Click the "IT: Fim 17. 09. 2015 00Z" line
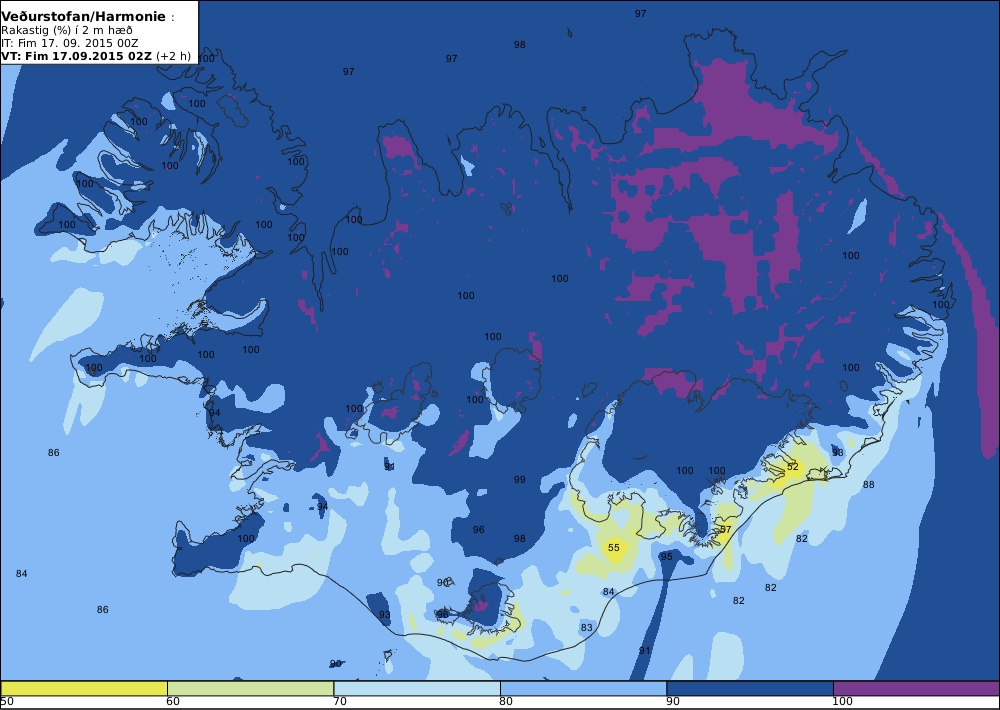The height and width of the screenshot is (710, 1000). pyautogui.click(x=69, y=43)
